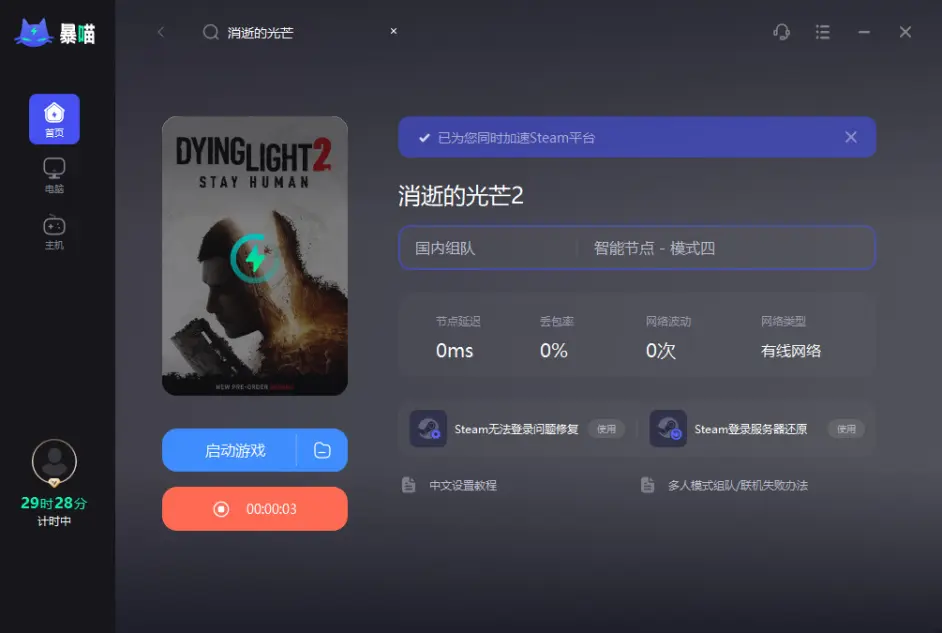Open the list menu icon in title bar
This screenshot has height=633, width=942.
click(822, 31)
